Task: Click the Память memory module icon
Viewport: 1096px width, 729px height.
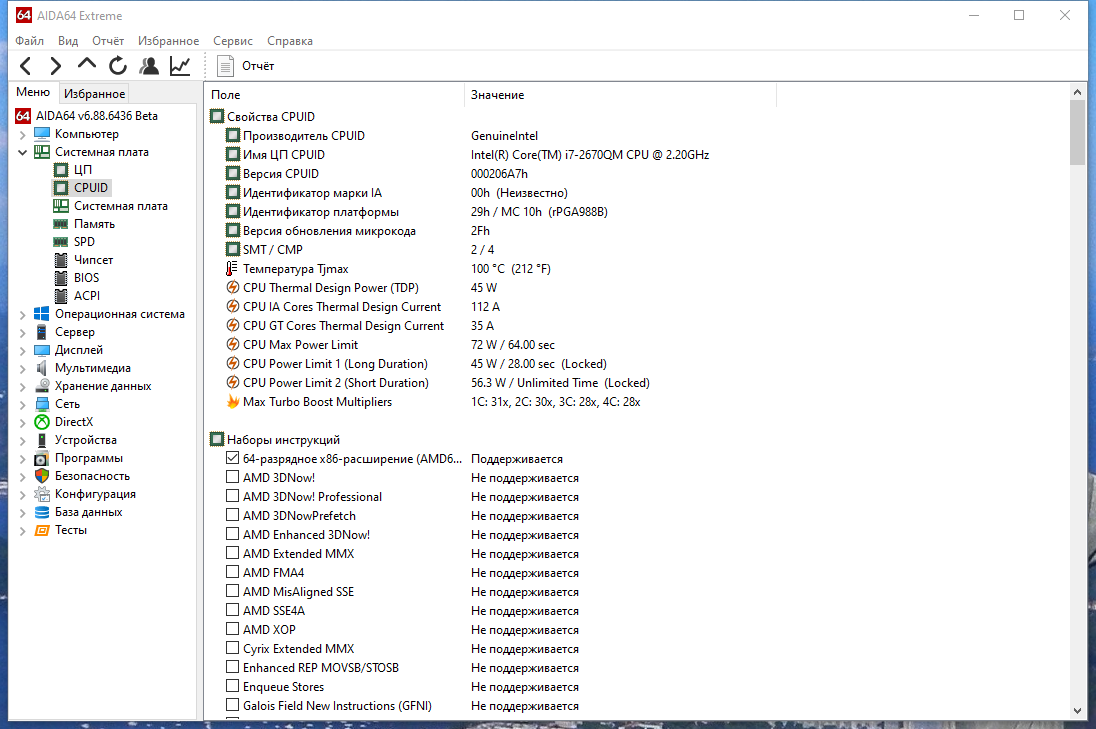Action: click(61, 224)
